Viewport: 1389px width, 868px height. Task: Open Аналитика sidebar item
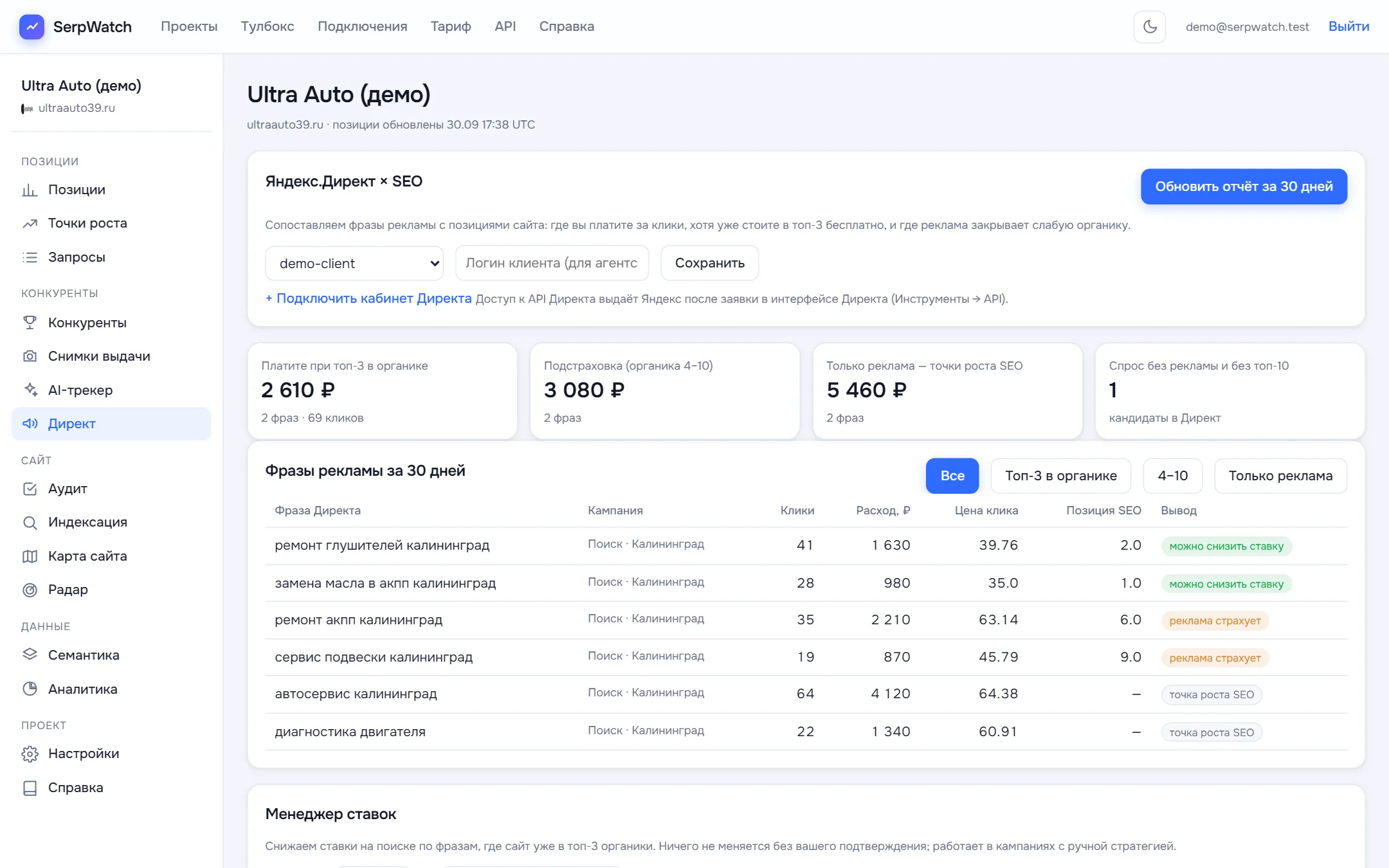point(111,689)
